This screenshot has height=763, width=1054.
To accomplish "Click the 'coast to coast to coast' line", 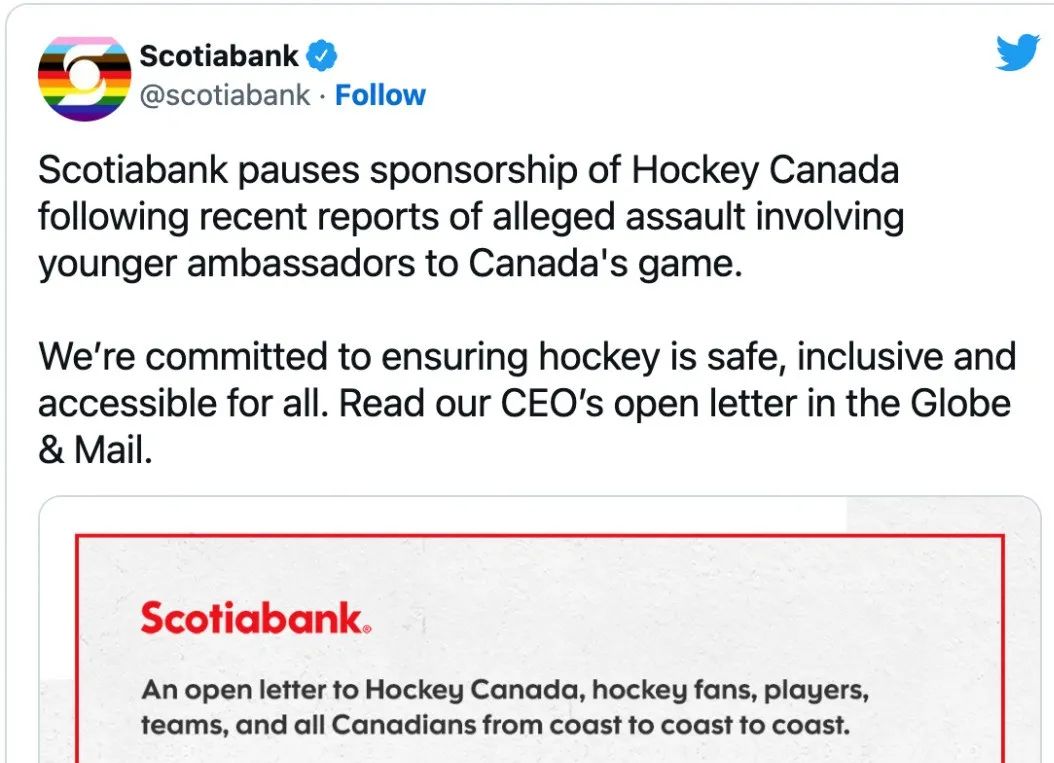I will tap(495, 725).
